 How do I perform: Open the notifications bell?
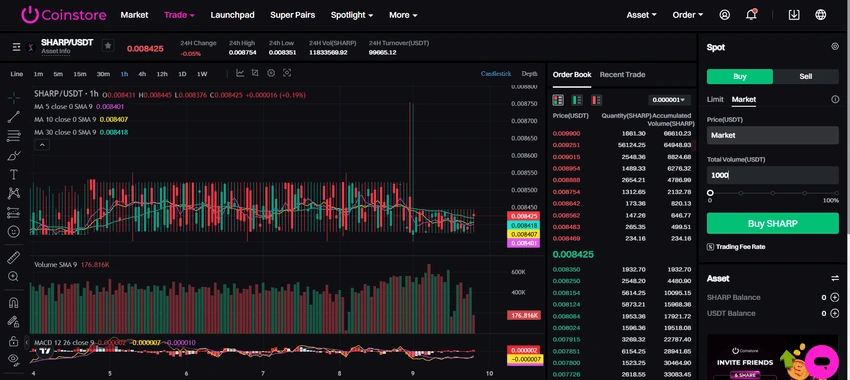coord(751,15)
